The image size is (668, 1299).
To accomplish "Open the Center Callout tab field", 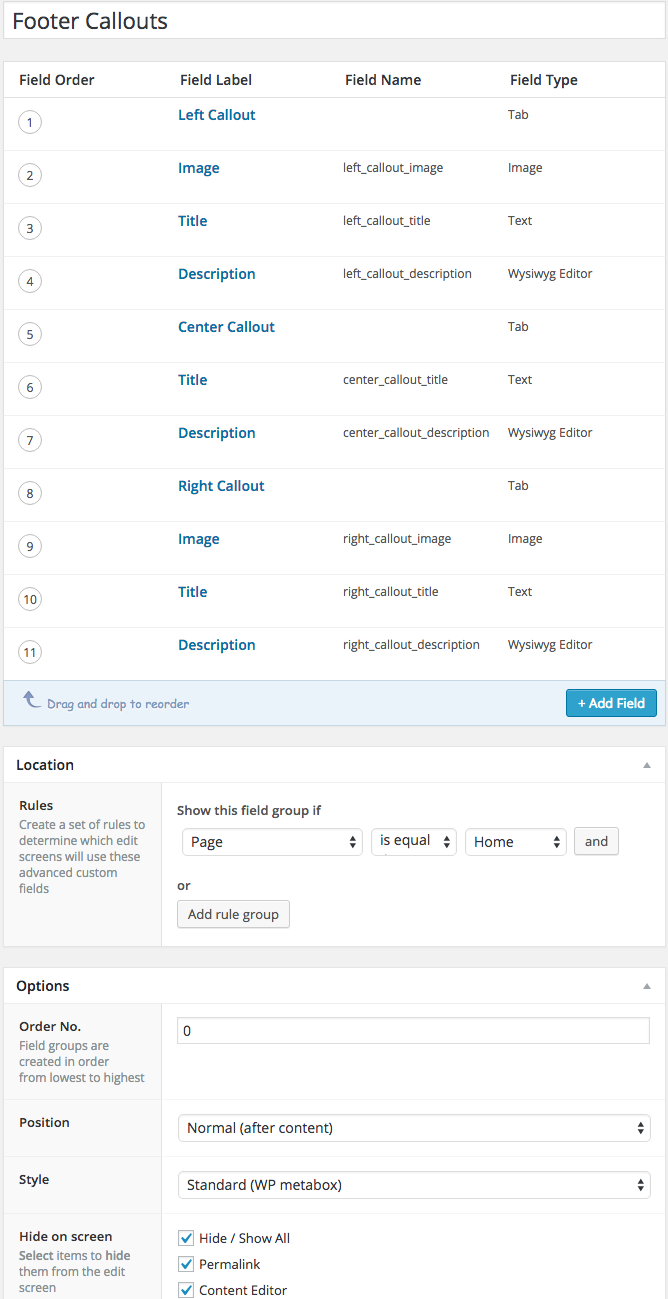I will [x=226, y=327].
